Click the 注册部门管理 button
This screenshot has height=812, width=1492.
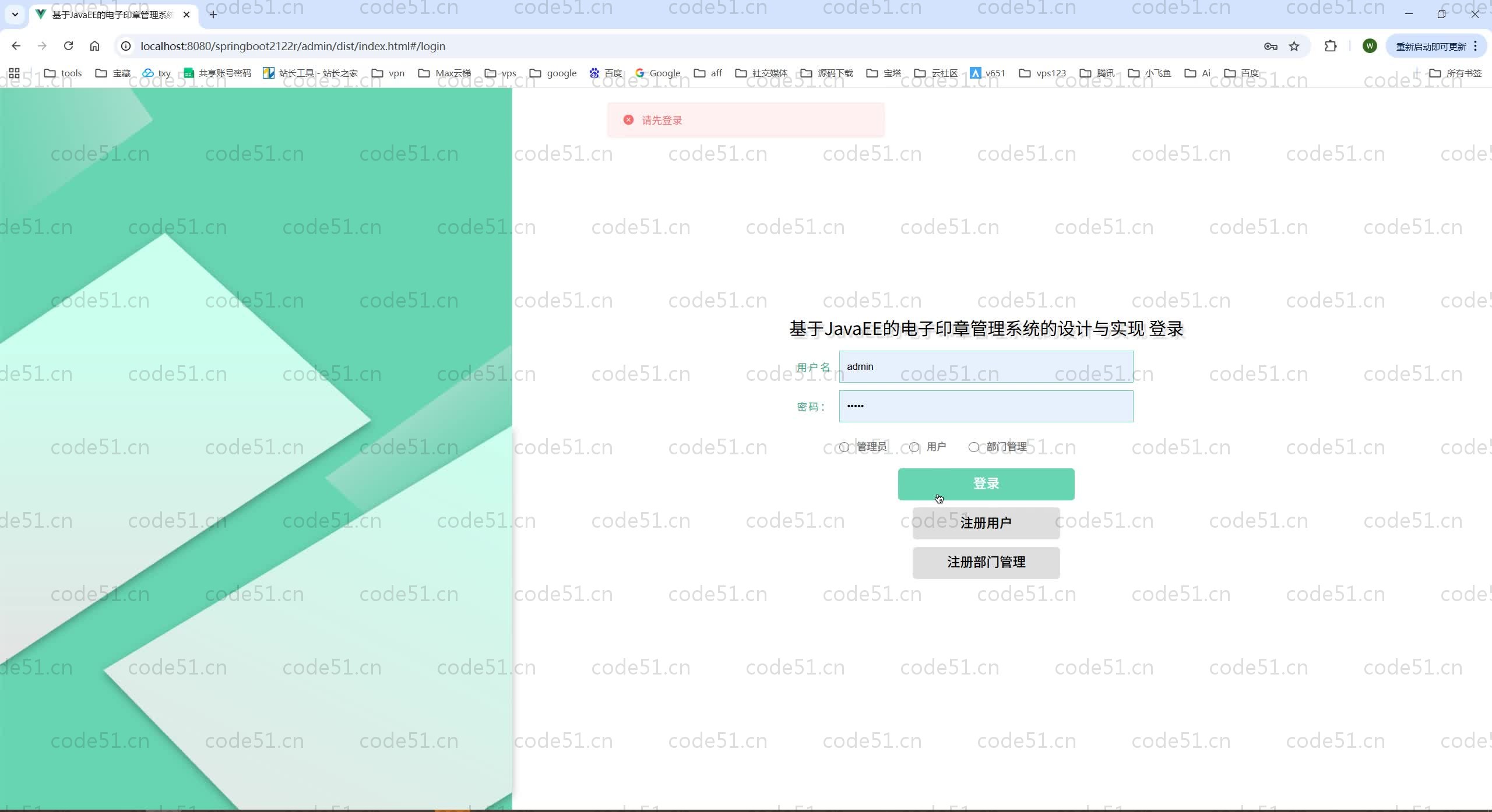tap(986, 562)
